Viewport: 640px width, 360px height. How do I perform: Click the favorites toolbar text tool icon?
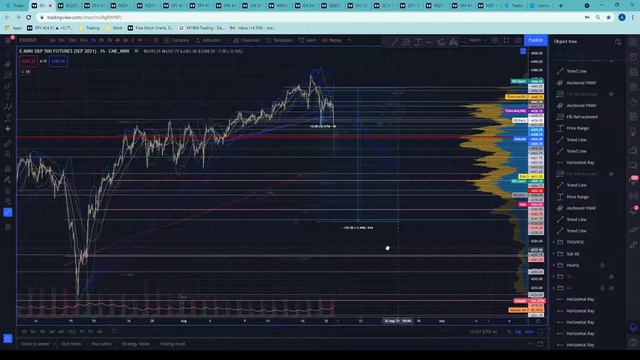click(418, 42)
